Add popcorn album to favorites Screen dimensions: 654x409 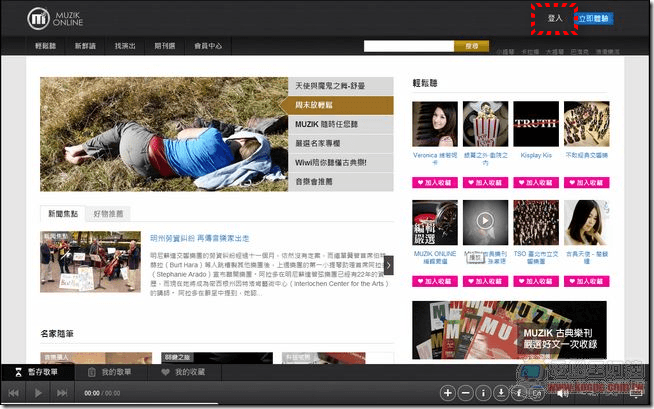[x=485, y=183]
